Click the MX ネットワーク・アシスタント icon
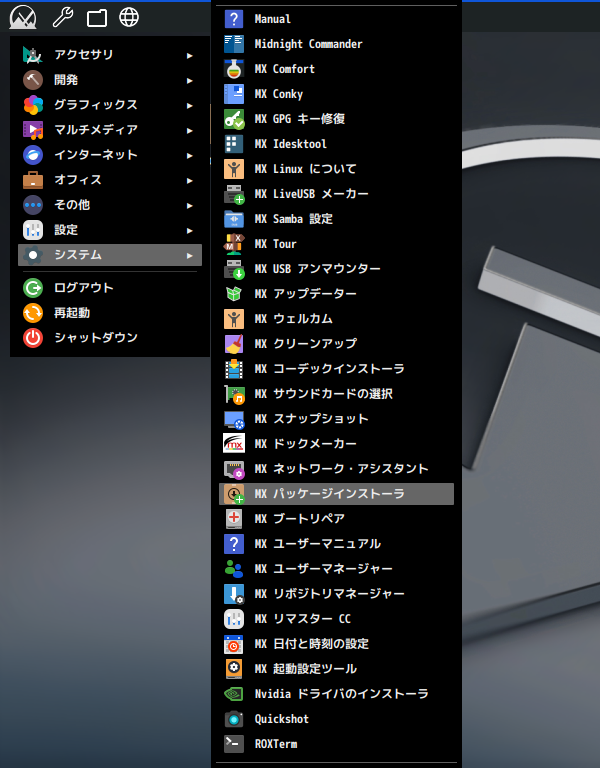This screenshot has height=768, width=600. (x=234, y=469)
